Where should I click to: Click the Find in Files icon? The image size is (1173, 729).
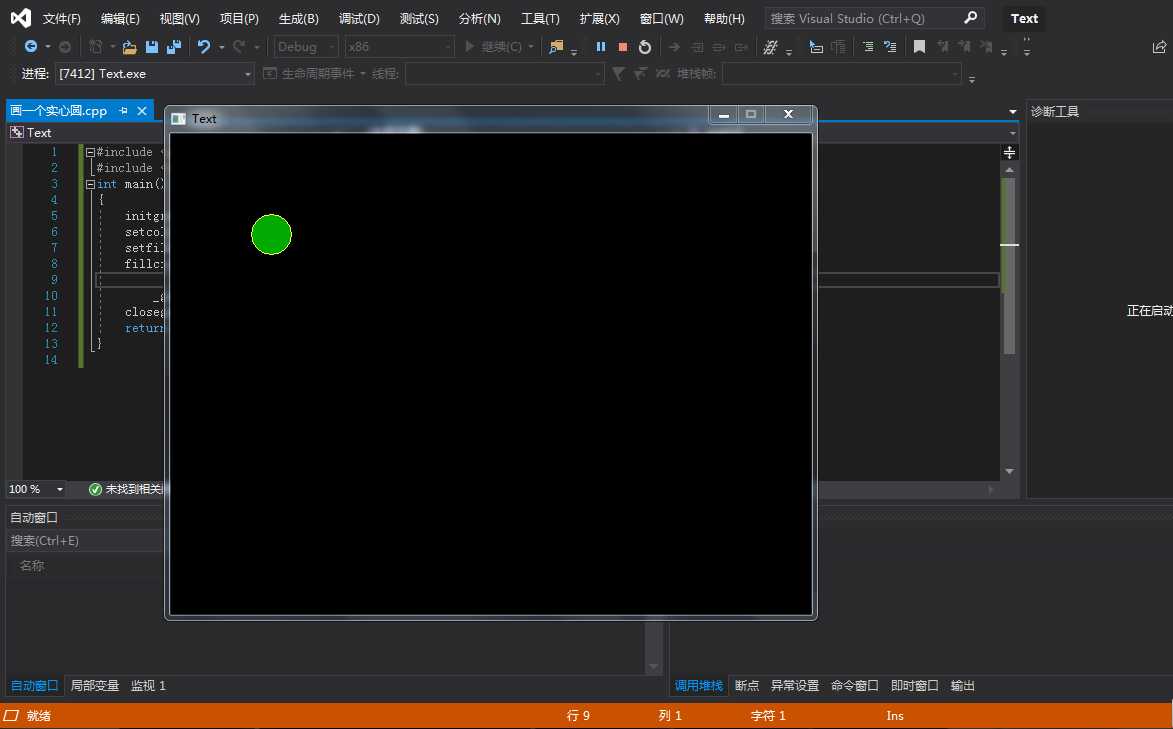(x=556, y=46)
